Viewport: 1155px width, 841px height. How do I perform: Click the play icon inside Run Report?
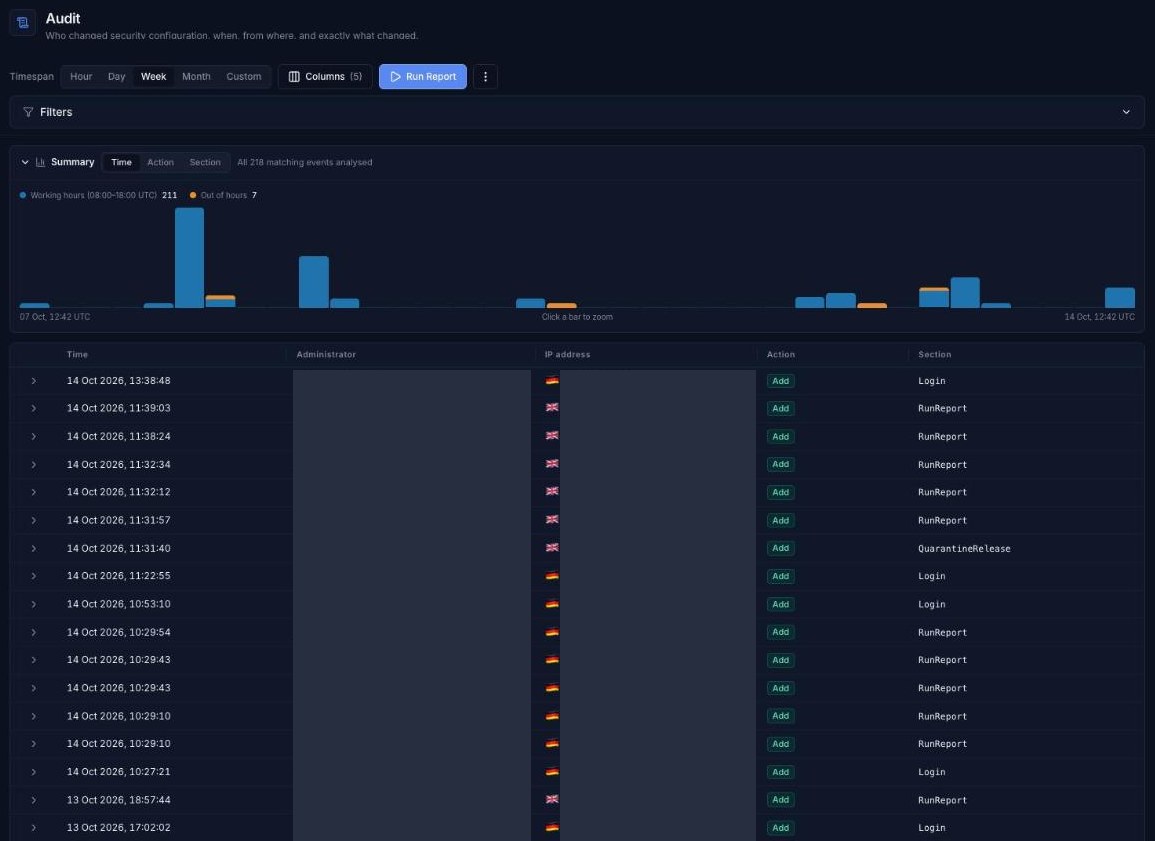(396, 77)
